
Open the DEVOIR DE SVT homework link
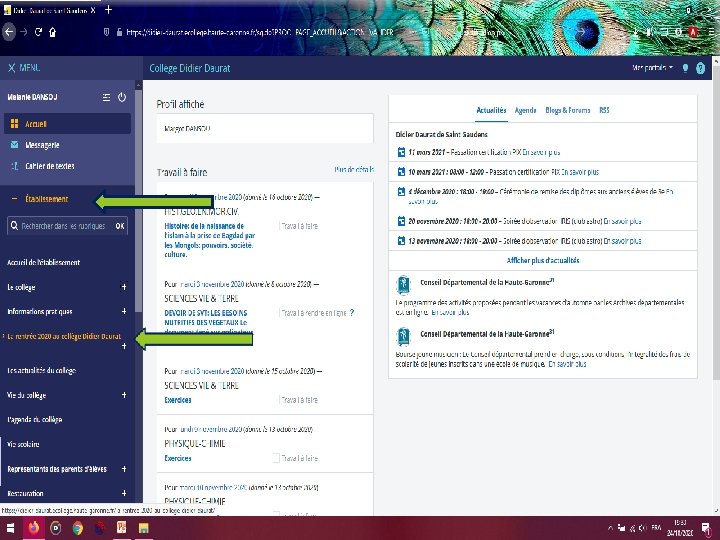click(209, 322)
